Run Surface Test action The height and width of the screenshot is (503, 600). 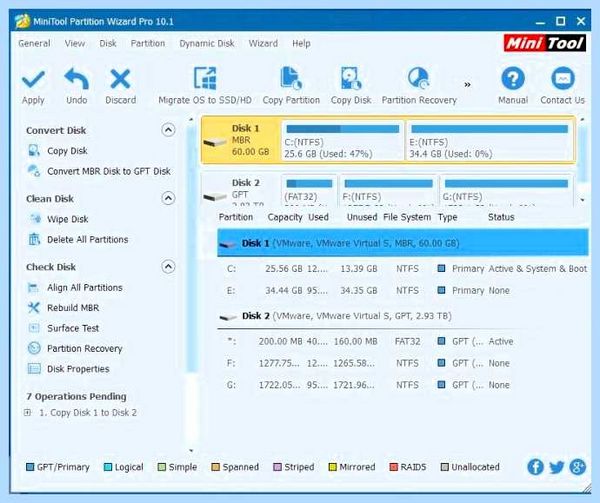click(73, 328)
